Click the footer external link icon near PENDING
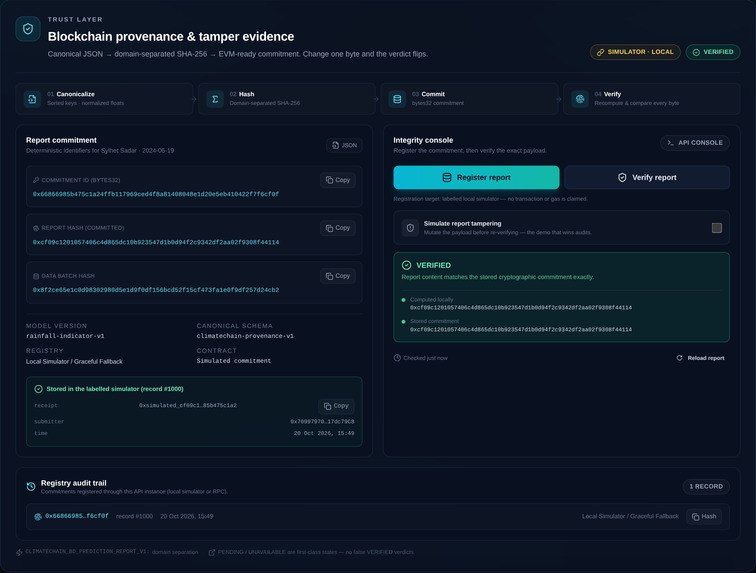The width and height of the screenshot is (756, 573). pos(212,552)
